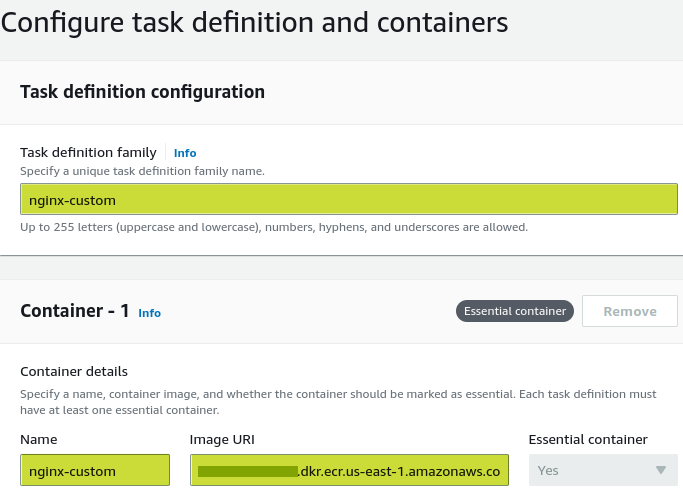Click the Configure task definition page title
The width and height of the screenshot is (683, 498).
254,21
